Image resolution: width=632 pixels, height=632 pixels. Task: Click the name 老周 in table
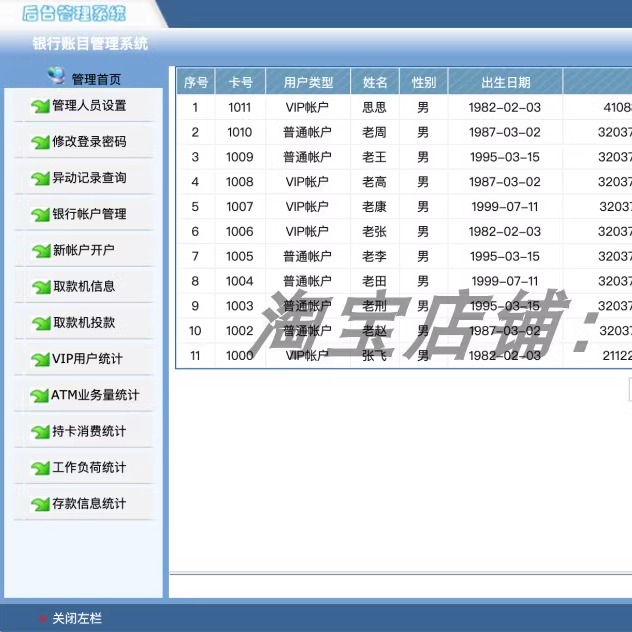(x=374, y=132)
